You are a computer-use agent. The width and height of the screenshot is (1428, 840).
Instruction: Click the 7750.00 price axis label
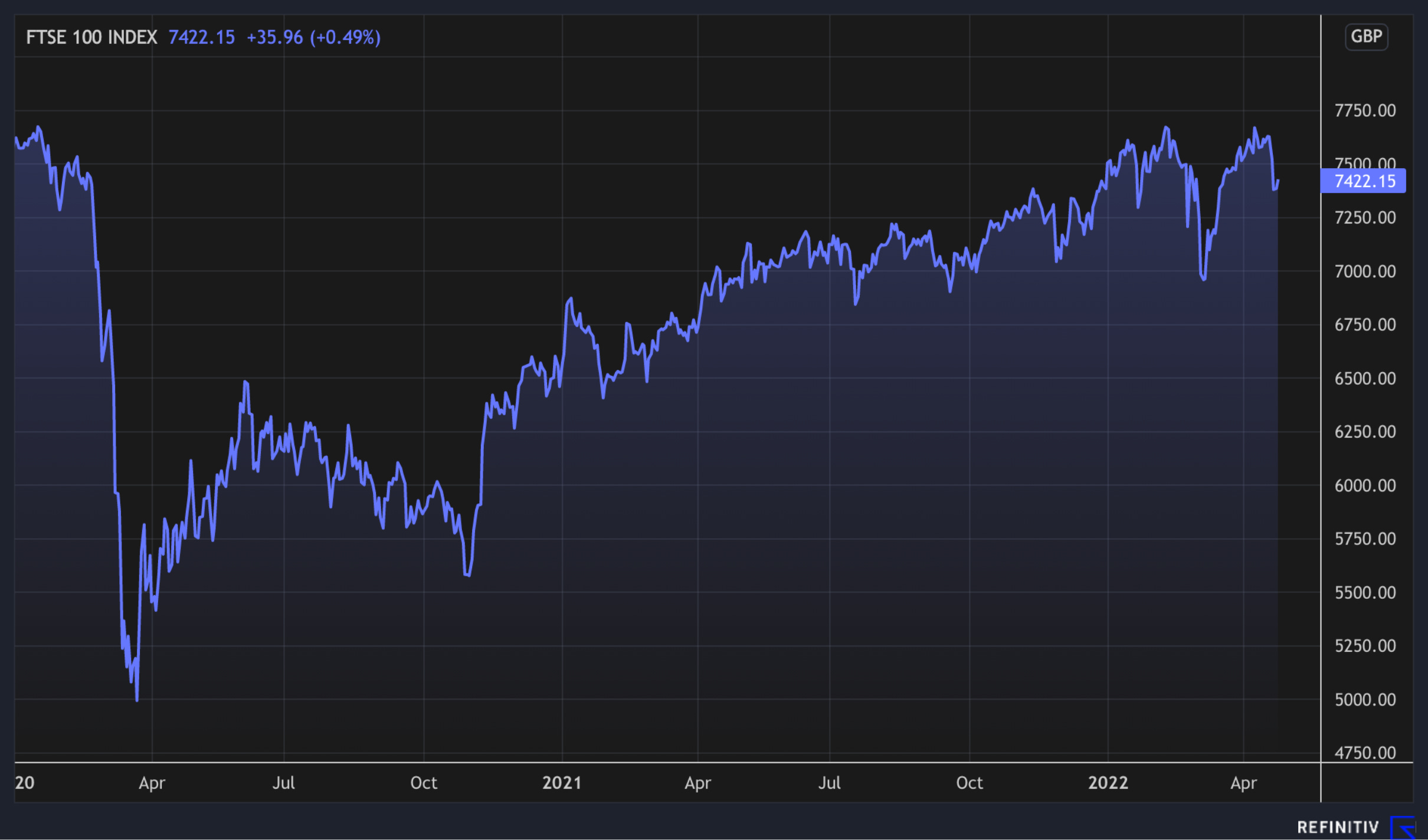(x=1365, y=110)
